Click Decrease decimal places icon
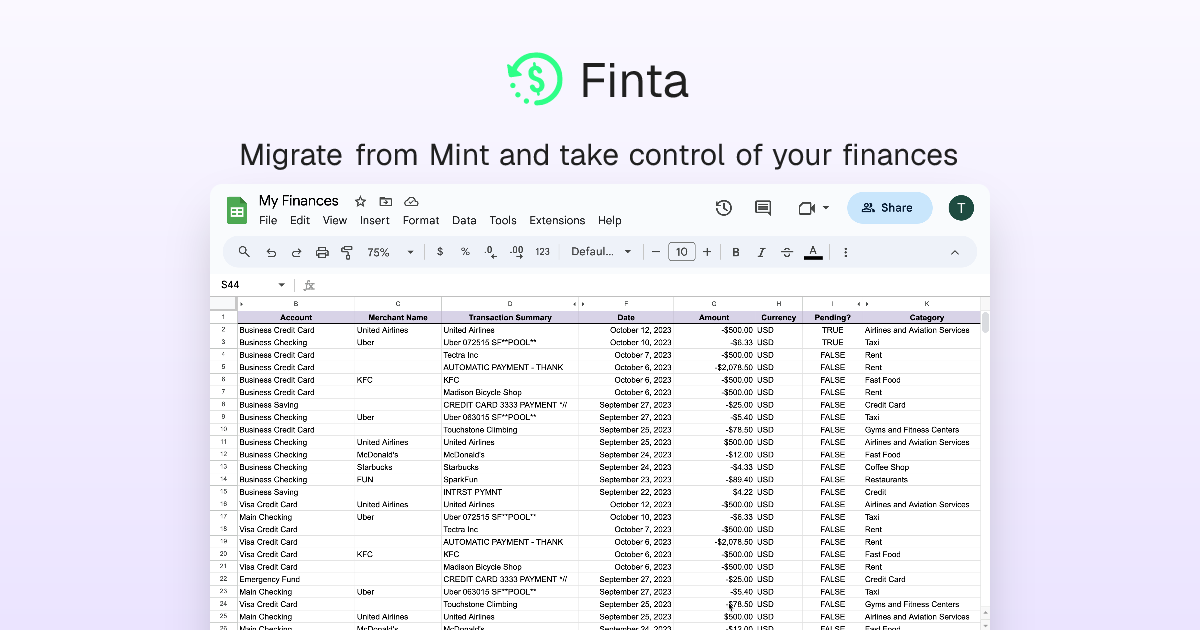 pos(490,252)
